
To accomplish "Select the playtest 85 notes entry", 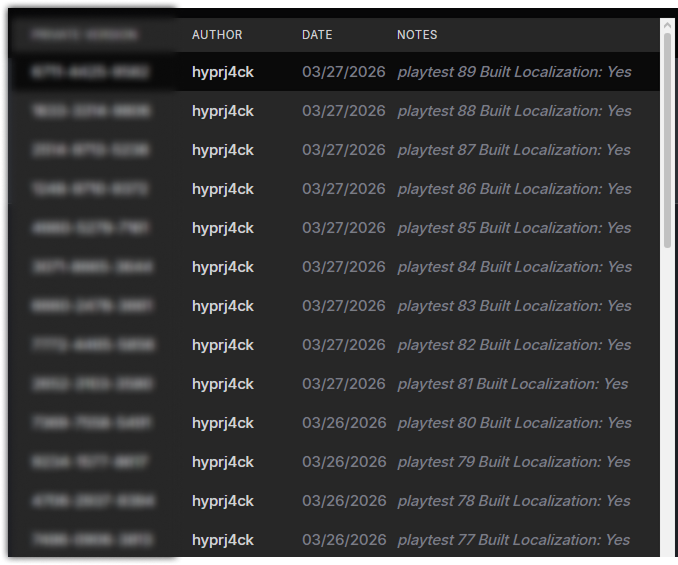I will click(515, 228).
